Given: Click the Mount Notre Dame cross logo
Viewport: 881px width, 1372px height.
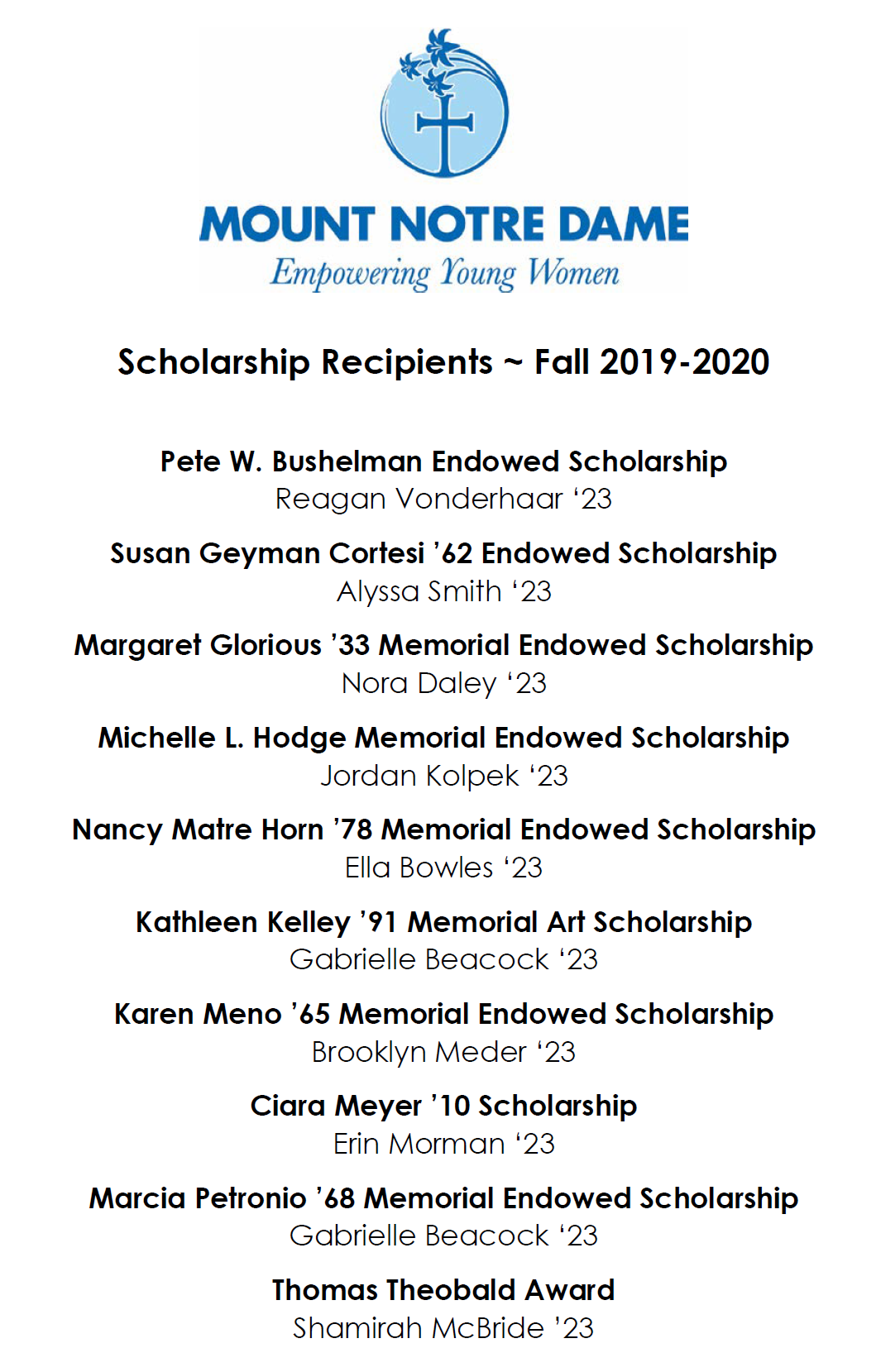Looking at the screenshot, I should 444,103.
